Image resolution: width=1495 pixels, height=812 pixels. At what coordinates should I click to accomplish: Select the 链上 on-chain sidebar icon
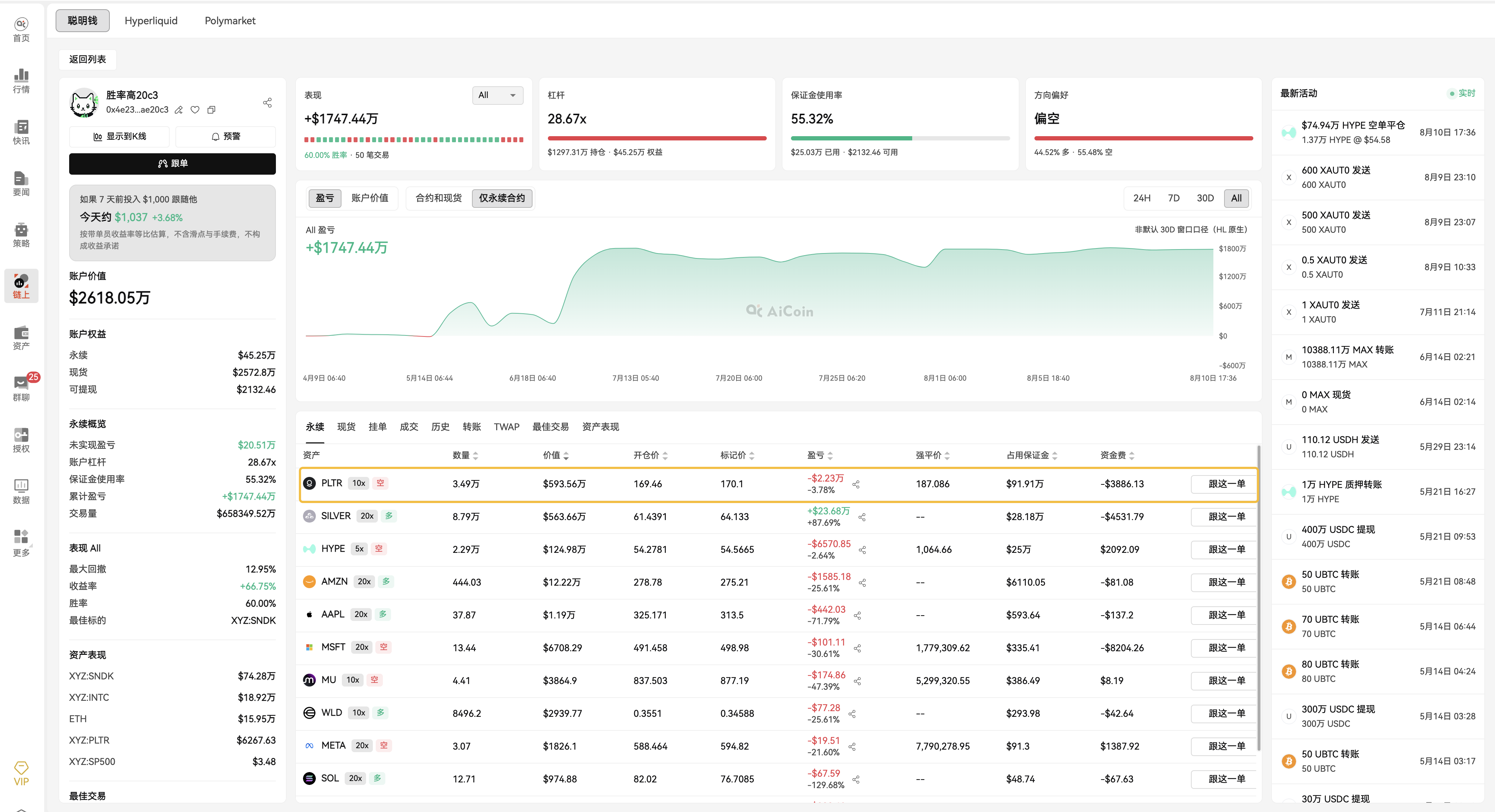(21, 286)
